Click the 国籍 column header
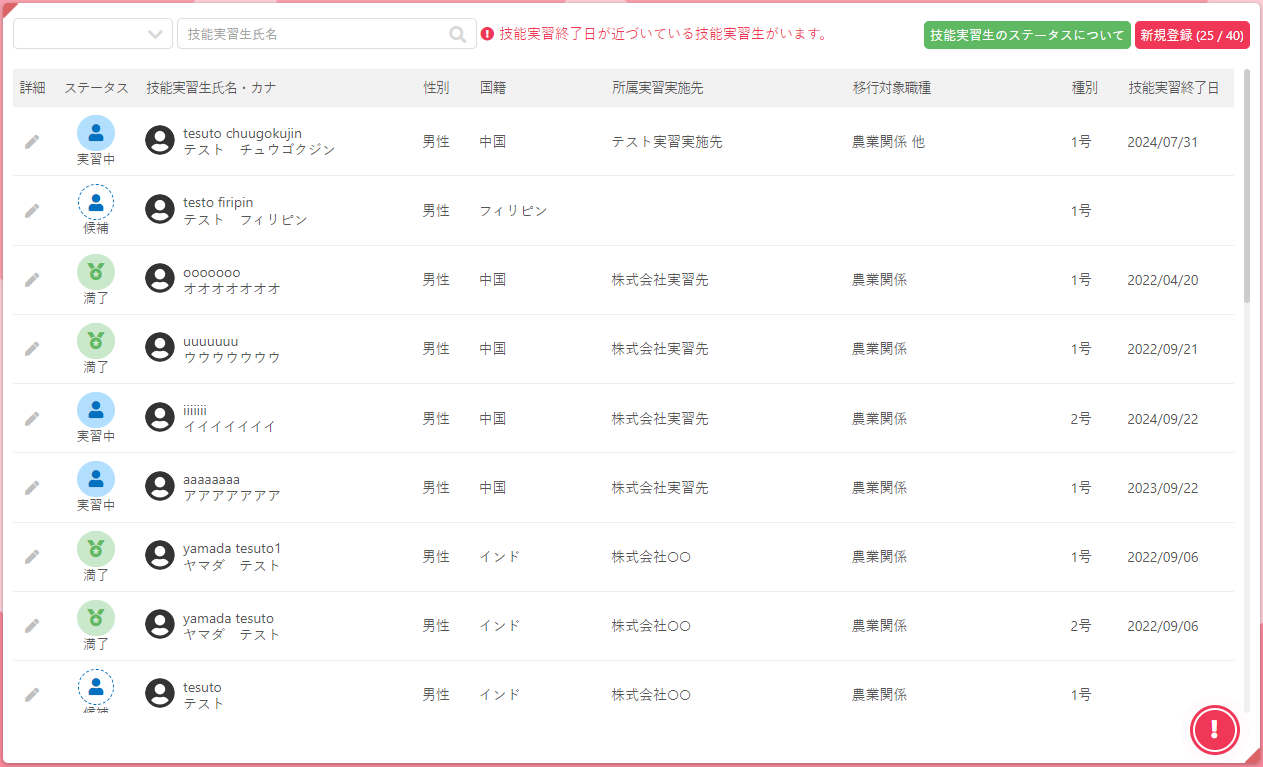Screen dimensions: 1263x767 [493, 88]
